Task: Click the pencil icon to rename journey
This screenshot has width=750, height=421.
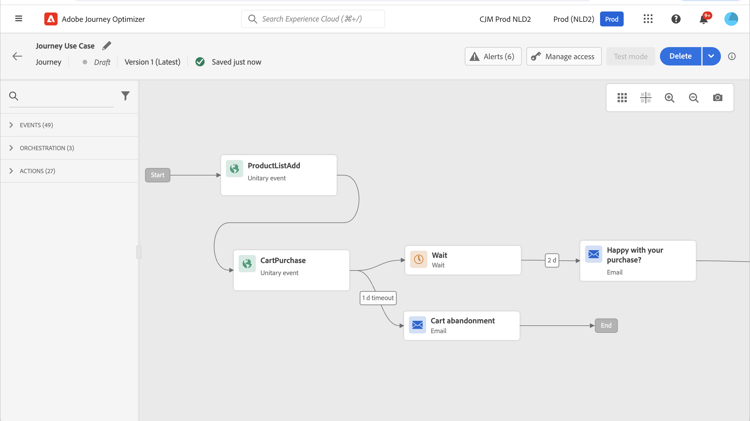Action: point(107,46)
